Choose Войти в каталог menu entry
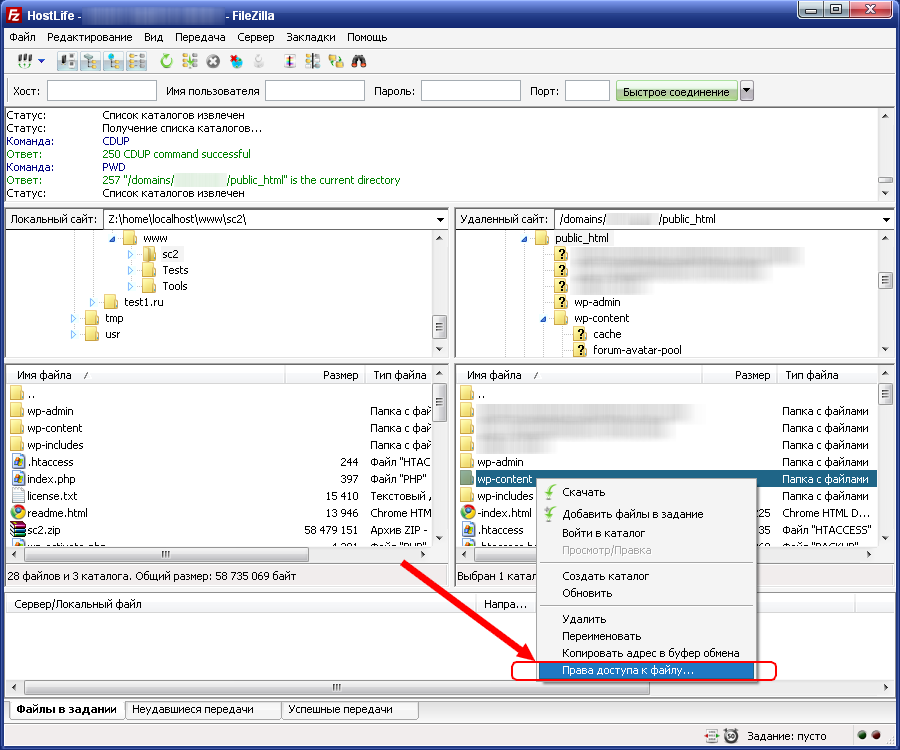The height and width of the screenshot is (750, 900). click(x=646, y=533)
